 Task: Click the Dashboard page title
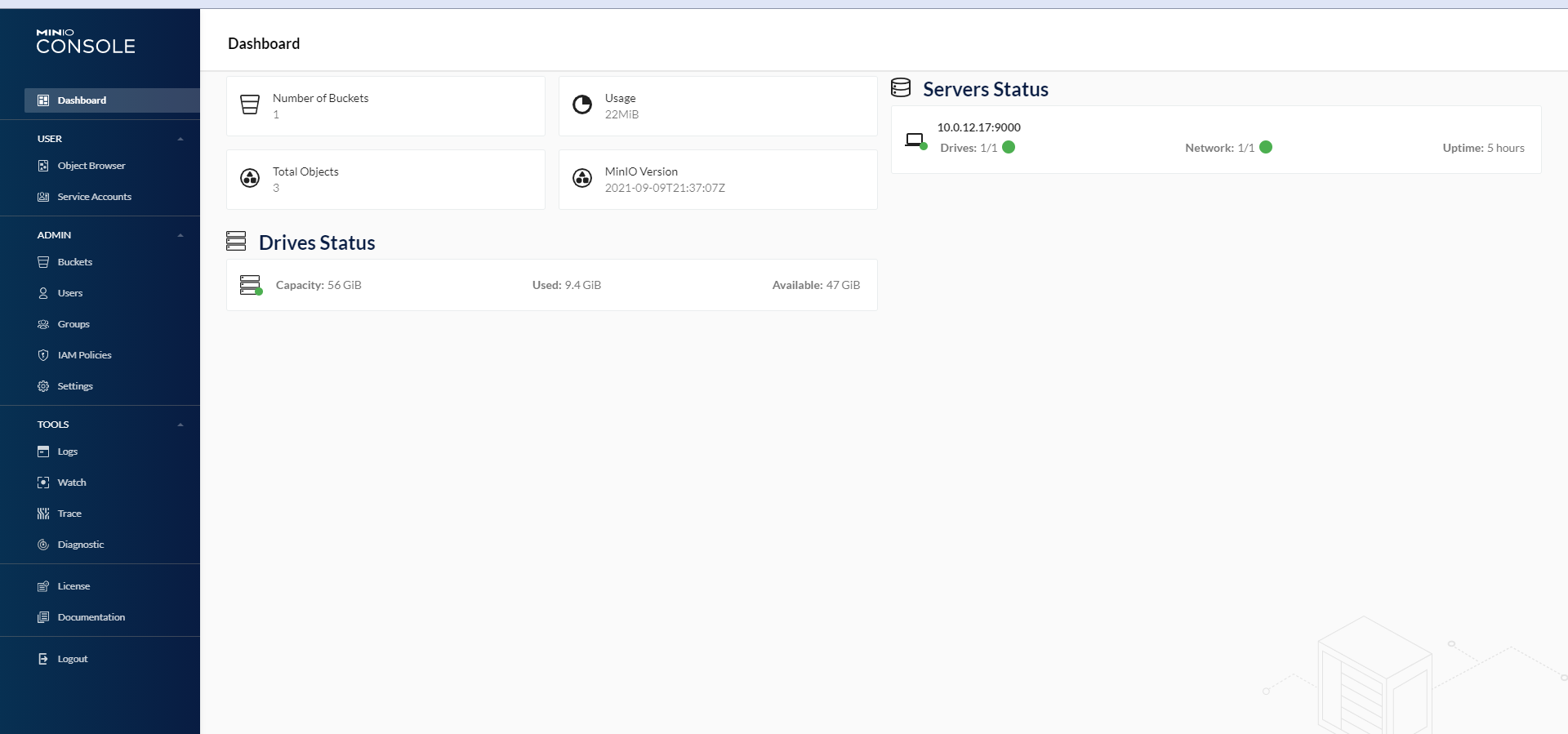click(264, 43)
